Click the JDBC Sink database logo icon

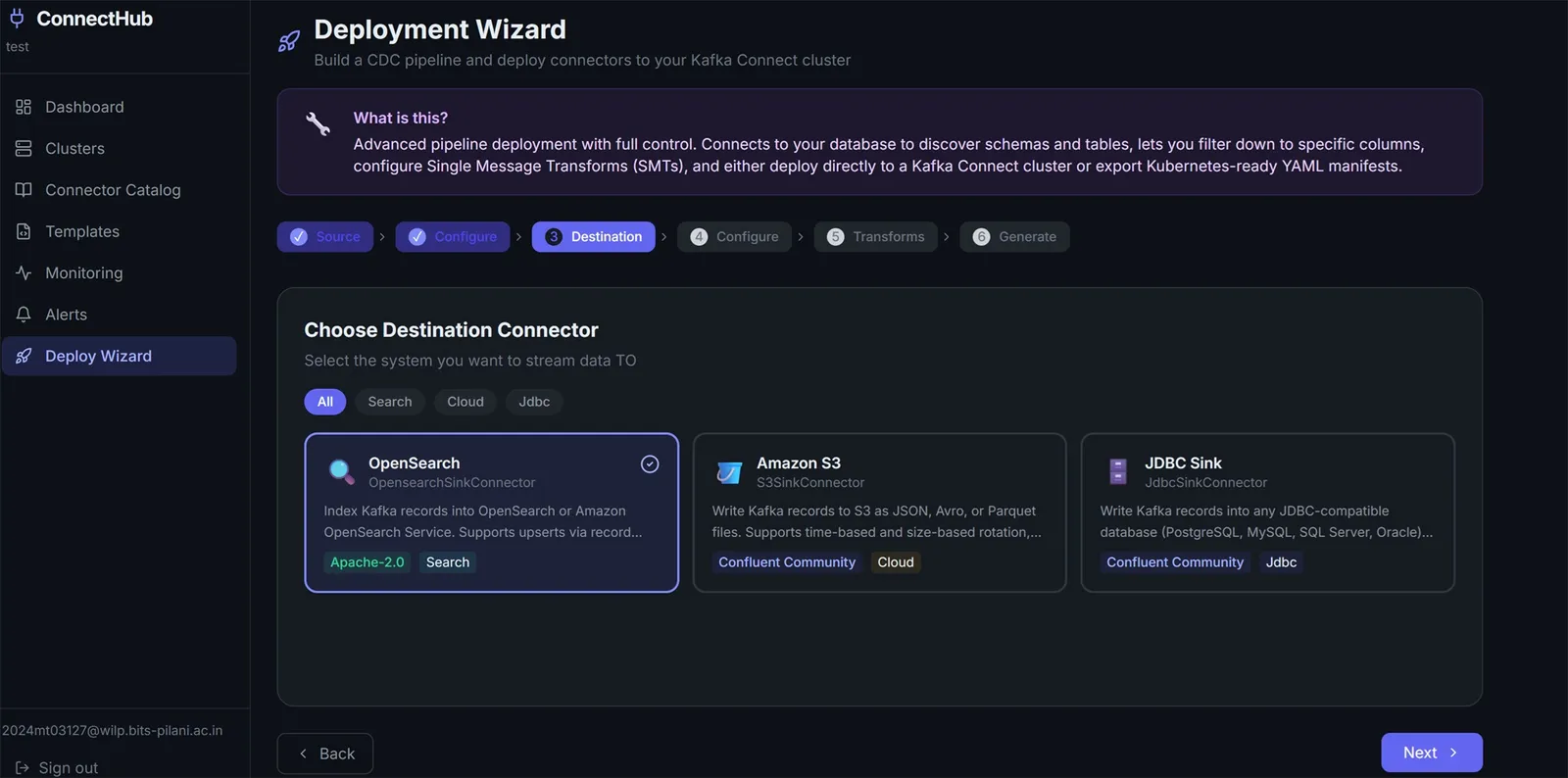point(1117,471)
